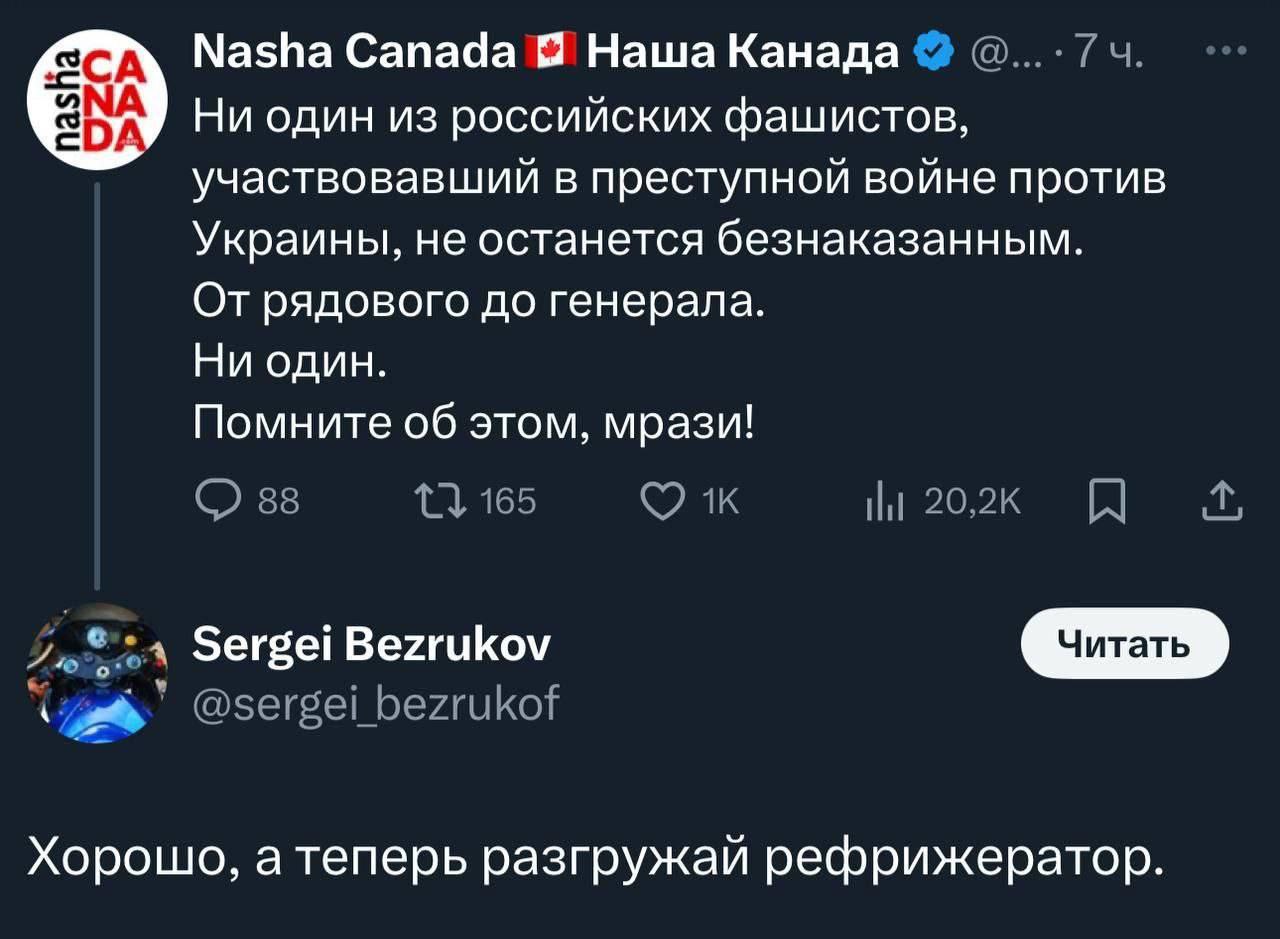Click the 88 replies count number

pos(279,500)
